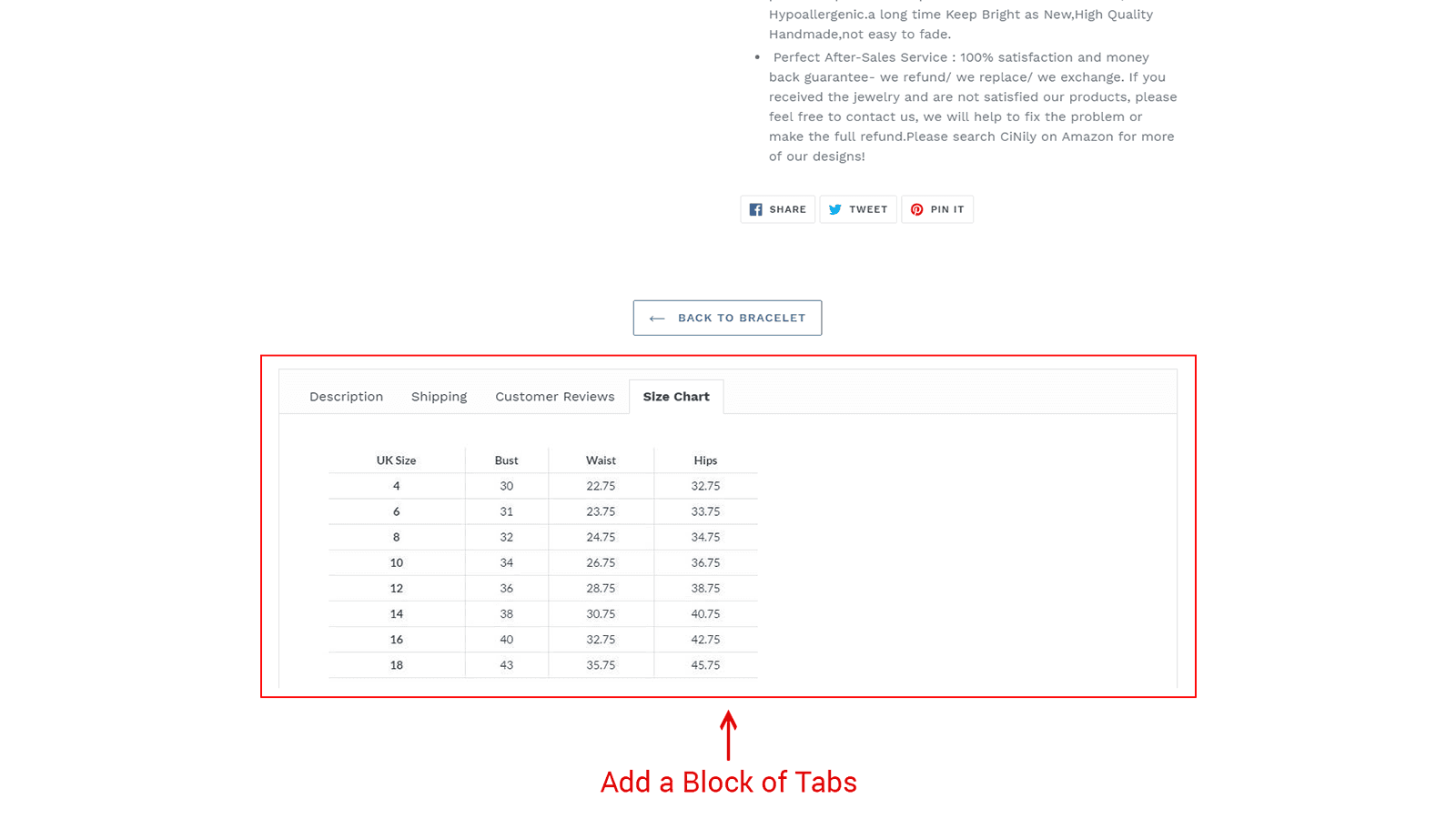Click the left arrow inside Back to Bracelet
Screen dimensions: 1456x819
pos(657,318)
